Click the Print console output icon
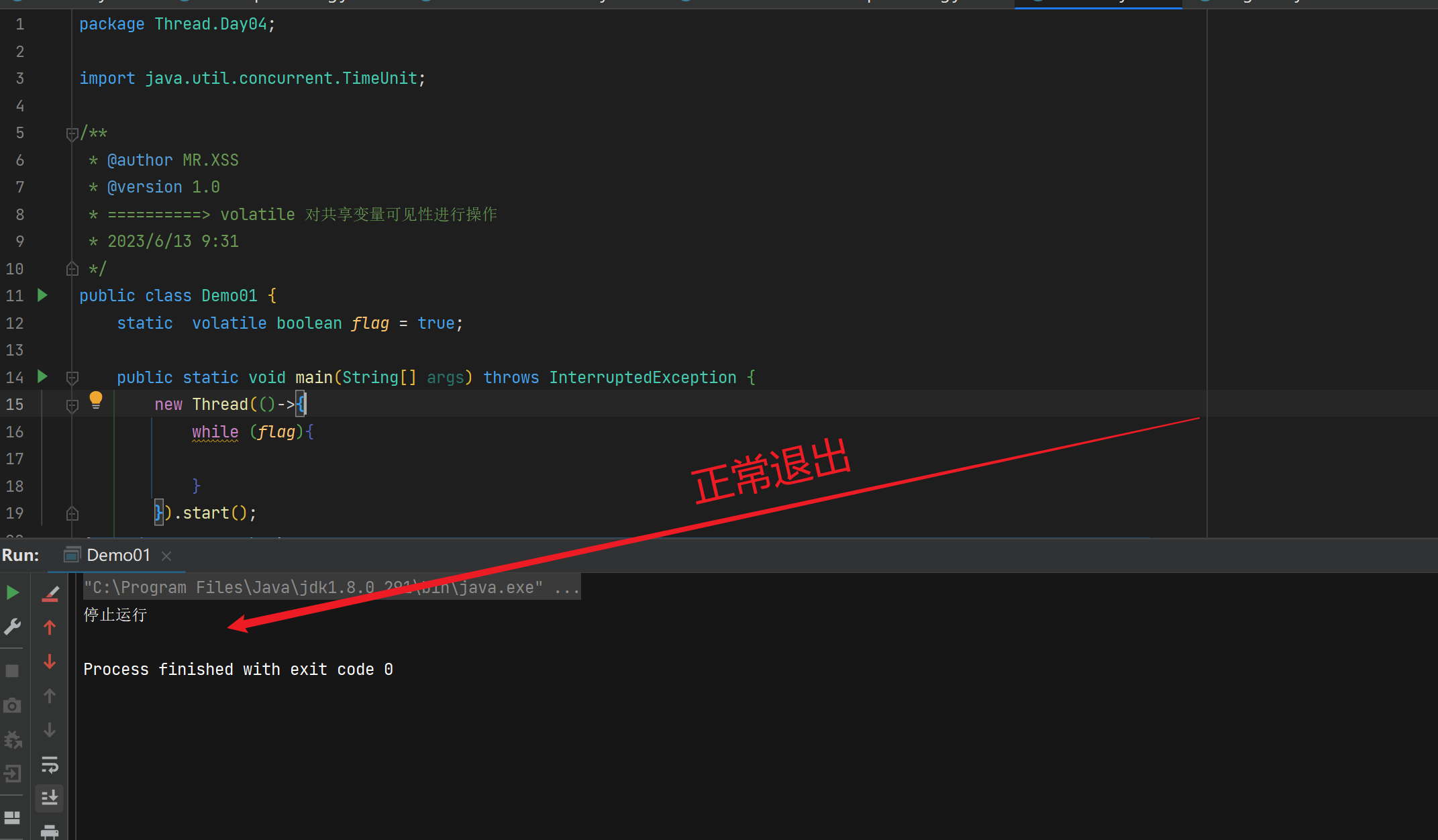 [50, 832]
